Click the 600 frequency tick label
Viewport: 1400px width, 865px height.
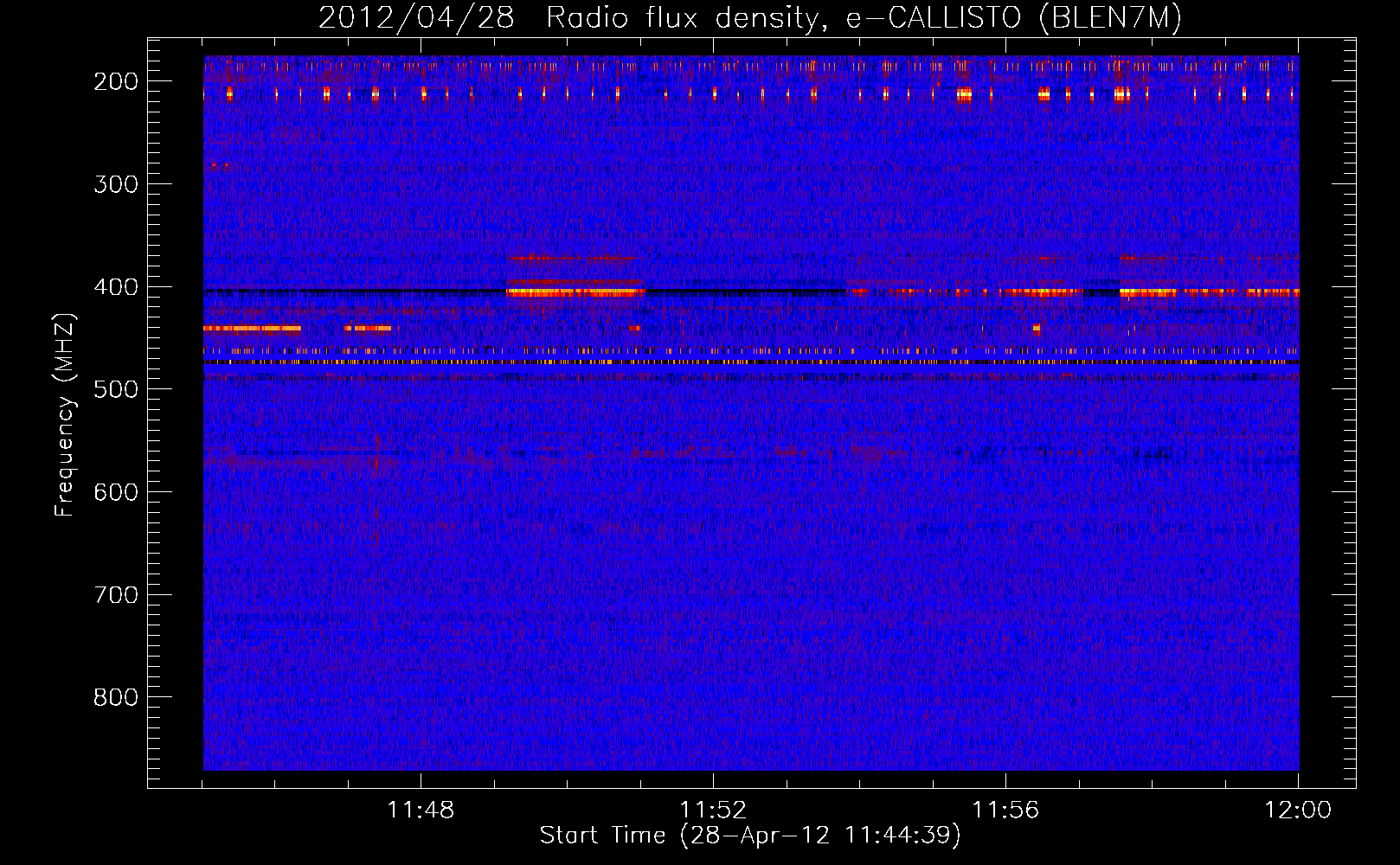[116, 492]
